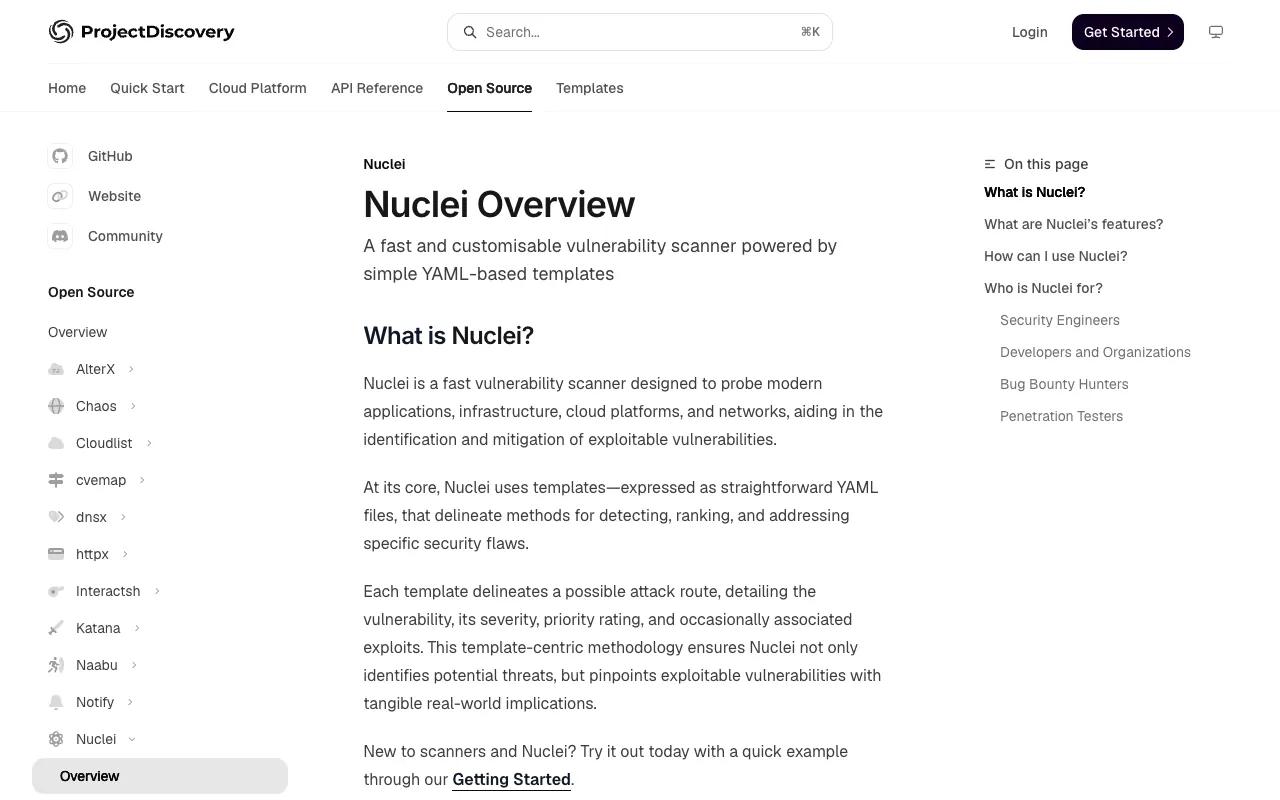The height and width of the screenshot is (800, 1280).
Task: Open the API Reference tab
Action: click(377, 88)
